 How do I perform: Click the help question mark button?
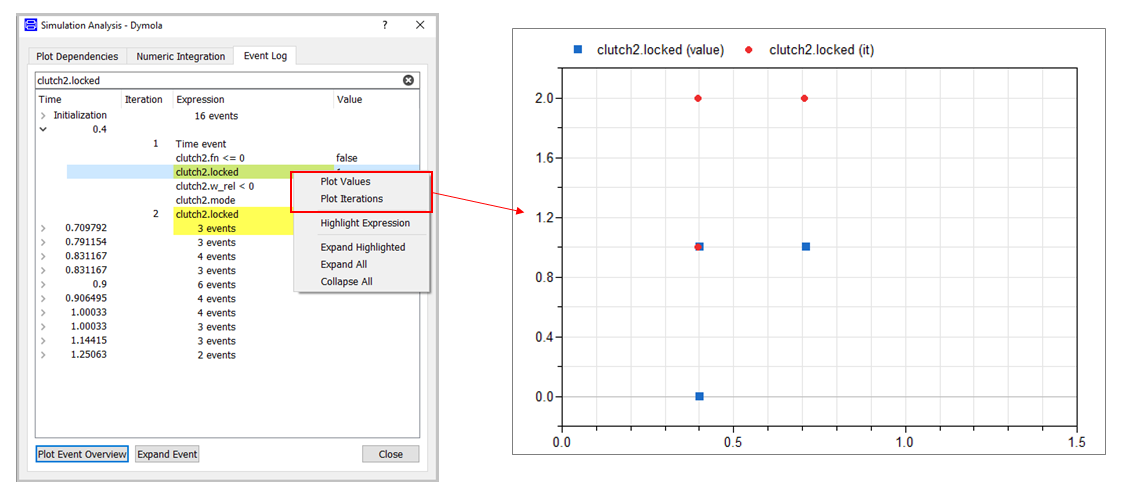(x=385, y=25)
